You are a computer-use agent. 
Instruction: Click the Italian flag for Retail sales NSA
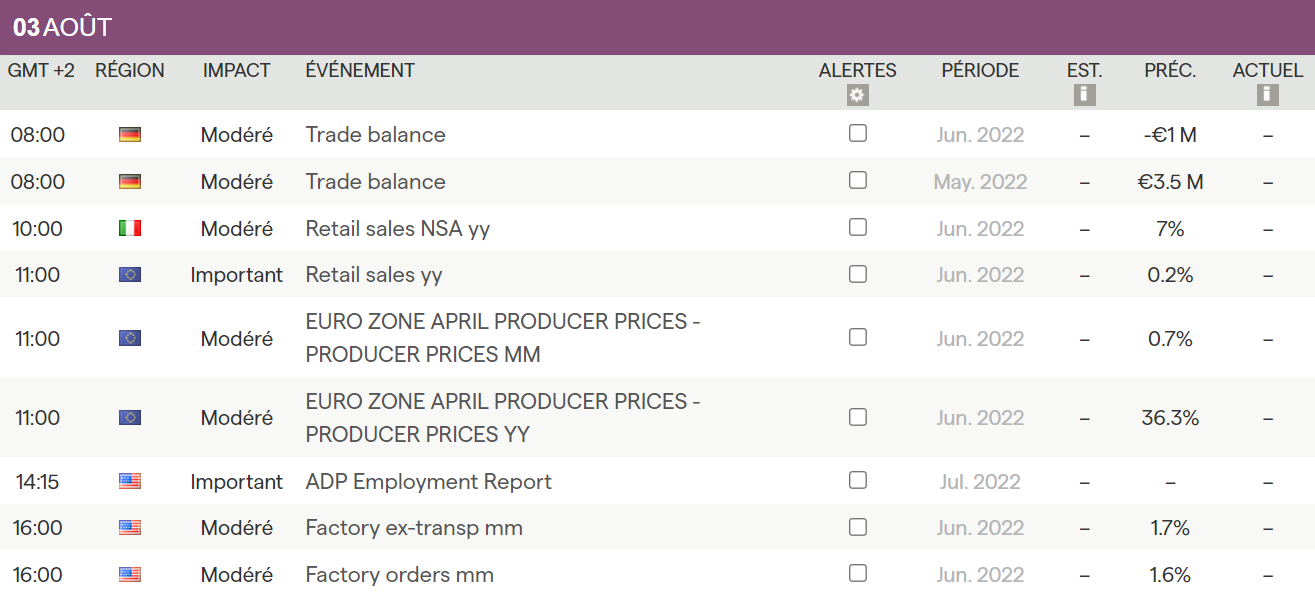point(130,228)
